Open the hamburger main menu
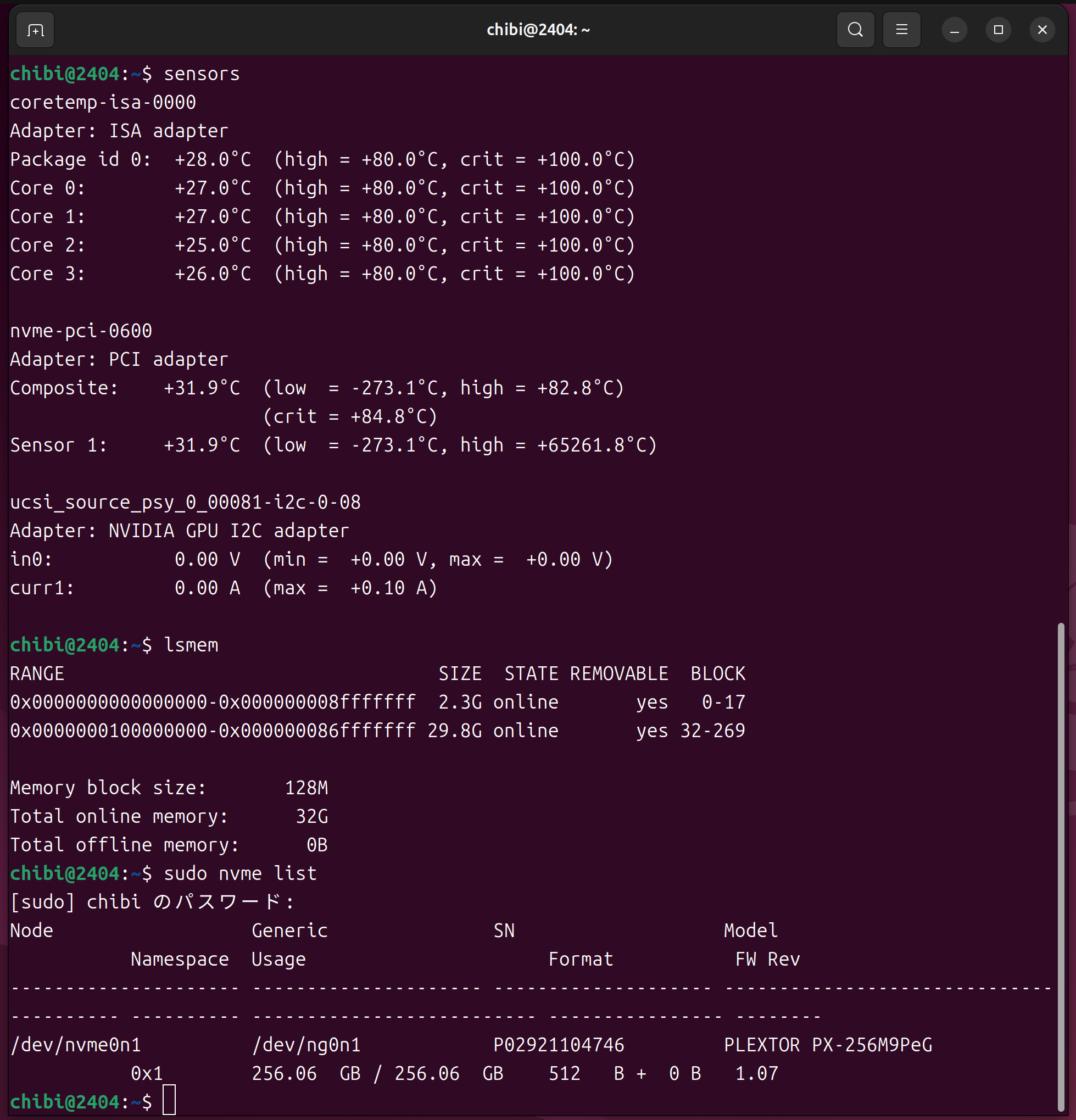1076x1120 pixels. (x=901, y=30)
